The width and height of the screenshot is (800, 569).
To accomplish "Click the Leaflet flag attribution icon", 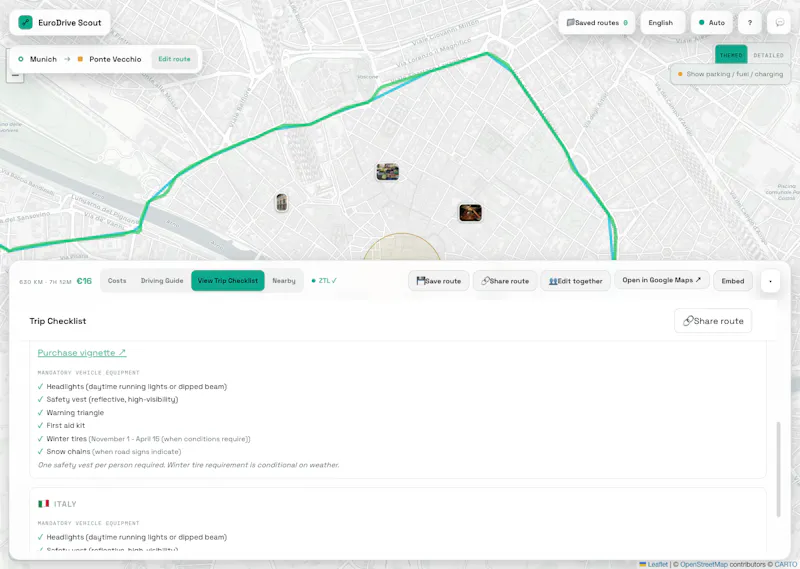I will (643, 564).
